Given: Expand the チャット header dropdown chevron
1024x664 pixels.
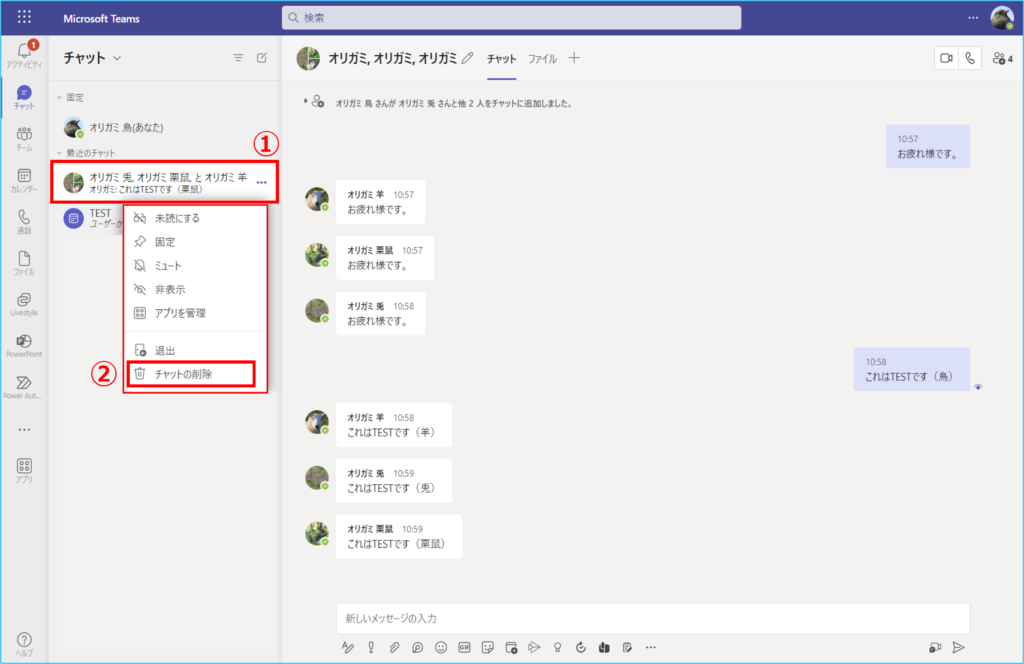Looking at the screenshot, I should [x=117, y=58].
